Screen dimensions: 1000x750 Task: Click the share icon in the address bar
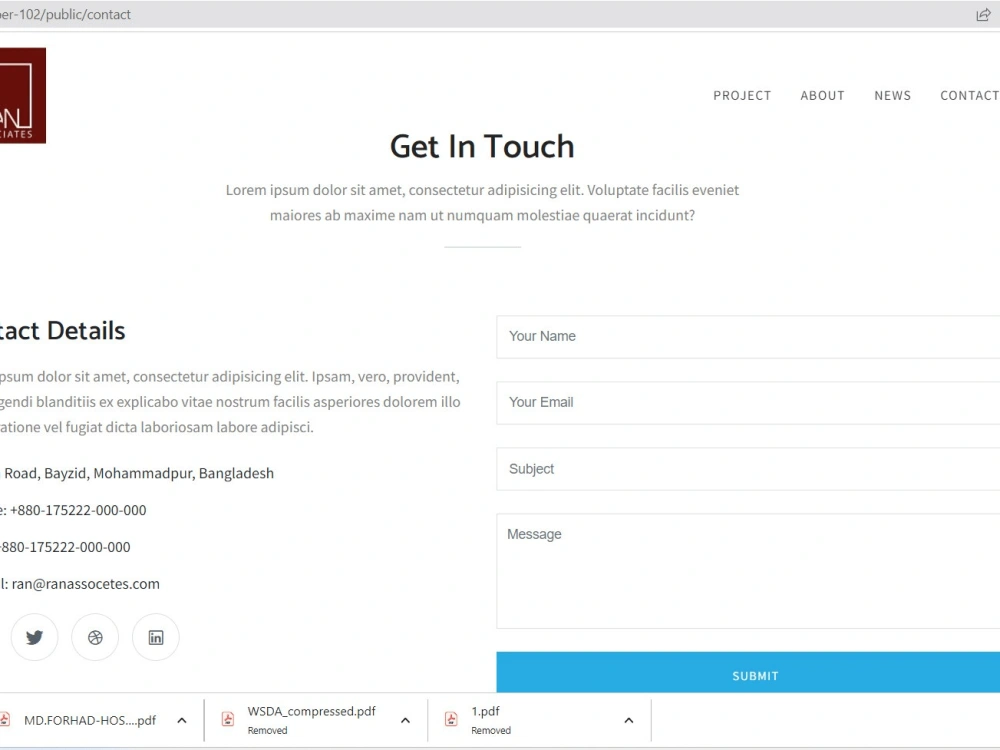pos(983,14)
